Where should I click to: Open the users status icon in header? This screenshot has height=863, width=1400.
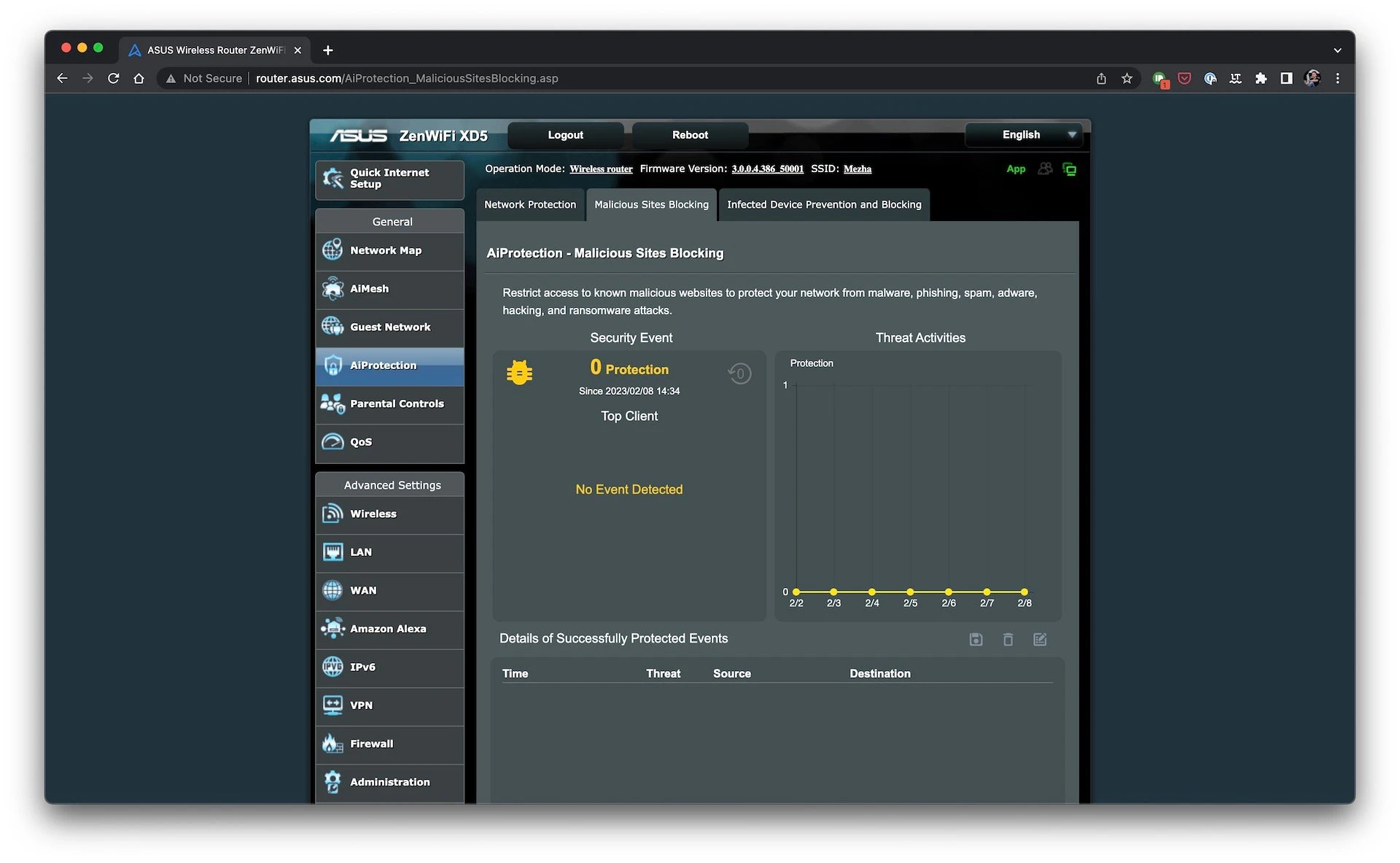click(x=1045, y=169)
